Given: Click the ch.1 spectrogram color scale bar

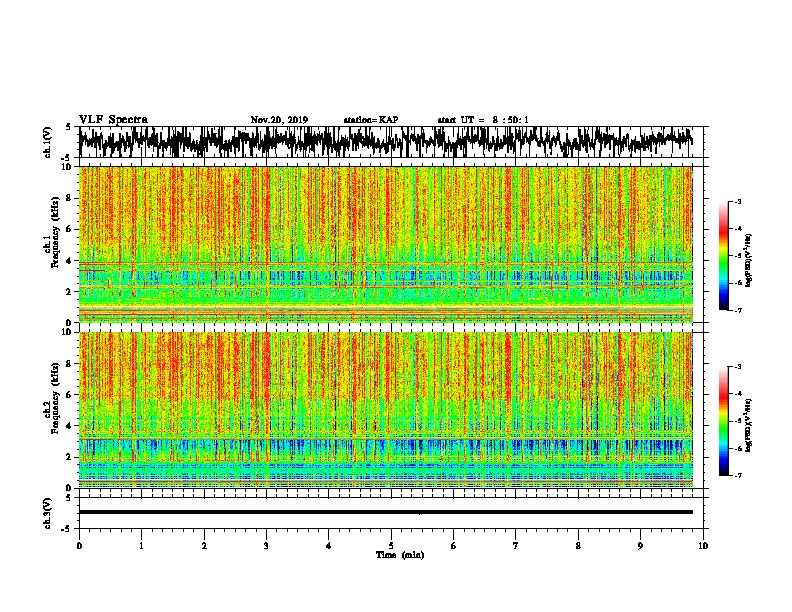Looking at the screenshot, I should pyautogui.click(x=723, y=256).
